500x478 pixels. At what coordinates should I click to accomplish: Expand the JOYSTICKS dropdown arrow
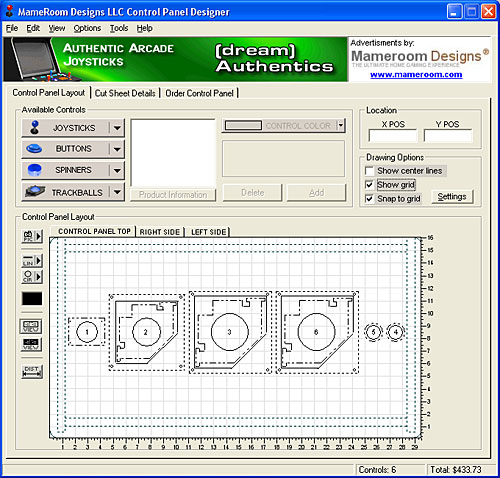click(117, 128)
